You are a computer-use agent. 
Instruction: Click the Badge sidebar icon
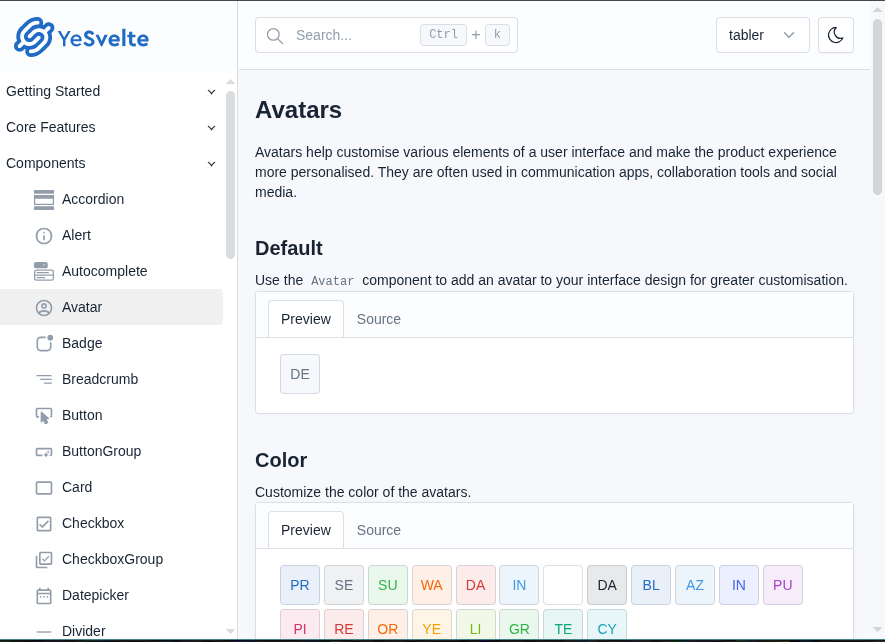[x=44, y=343]
